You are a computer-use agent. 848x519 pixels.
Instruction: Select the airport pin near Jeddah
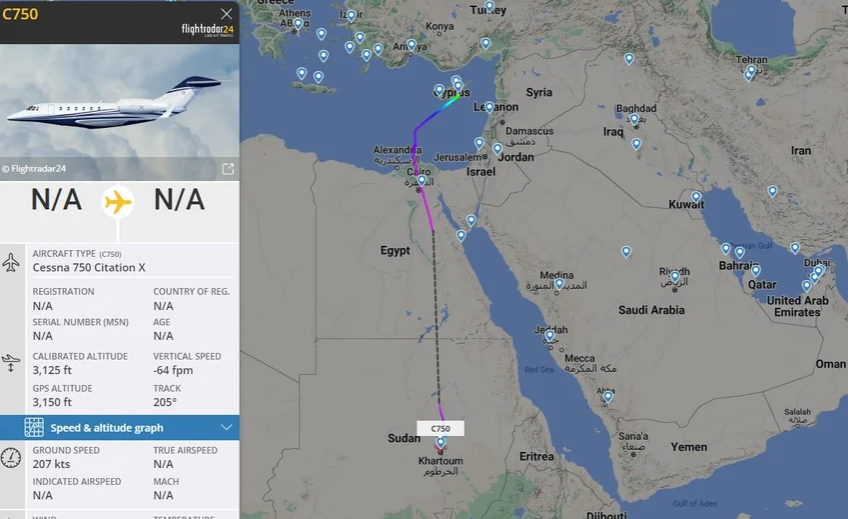[x=550, y=336]
